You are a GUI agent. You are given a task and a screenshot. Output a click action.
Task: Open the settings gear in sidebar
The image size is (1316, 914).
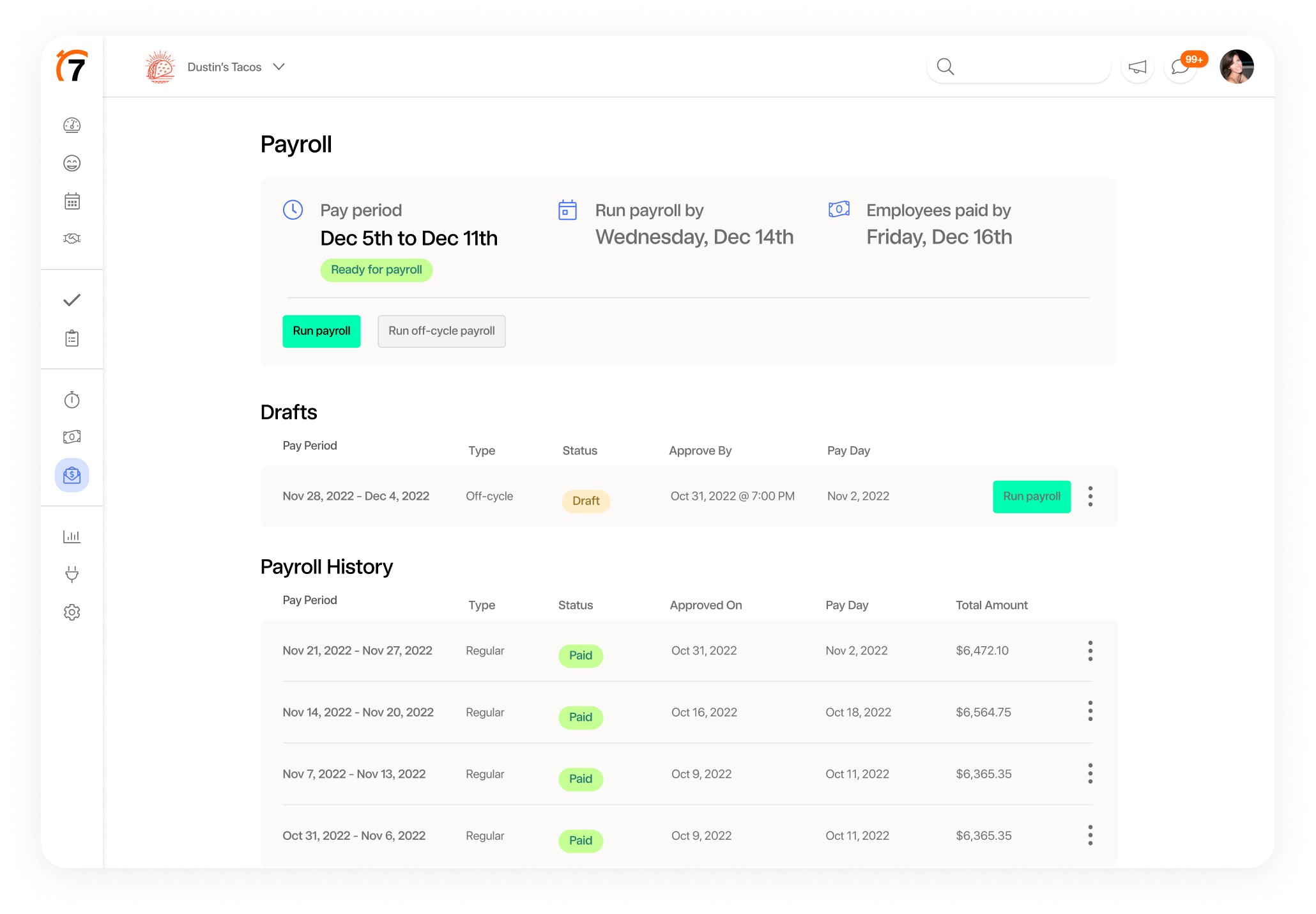(x=72, y=612)
